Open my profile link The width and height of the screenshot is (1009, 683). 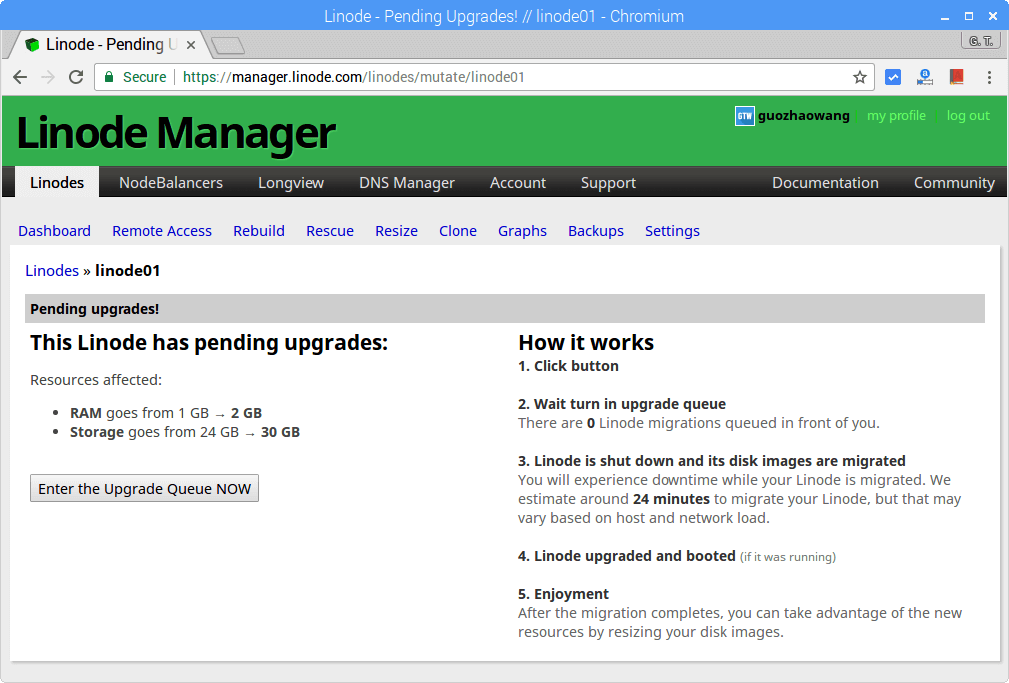pos(896,116)
